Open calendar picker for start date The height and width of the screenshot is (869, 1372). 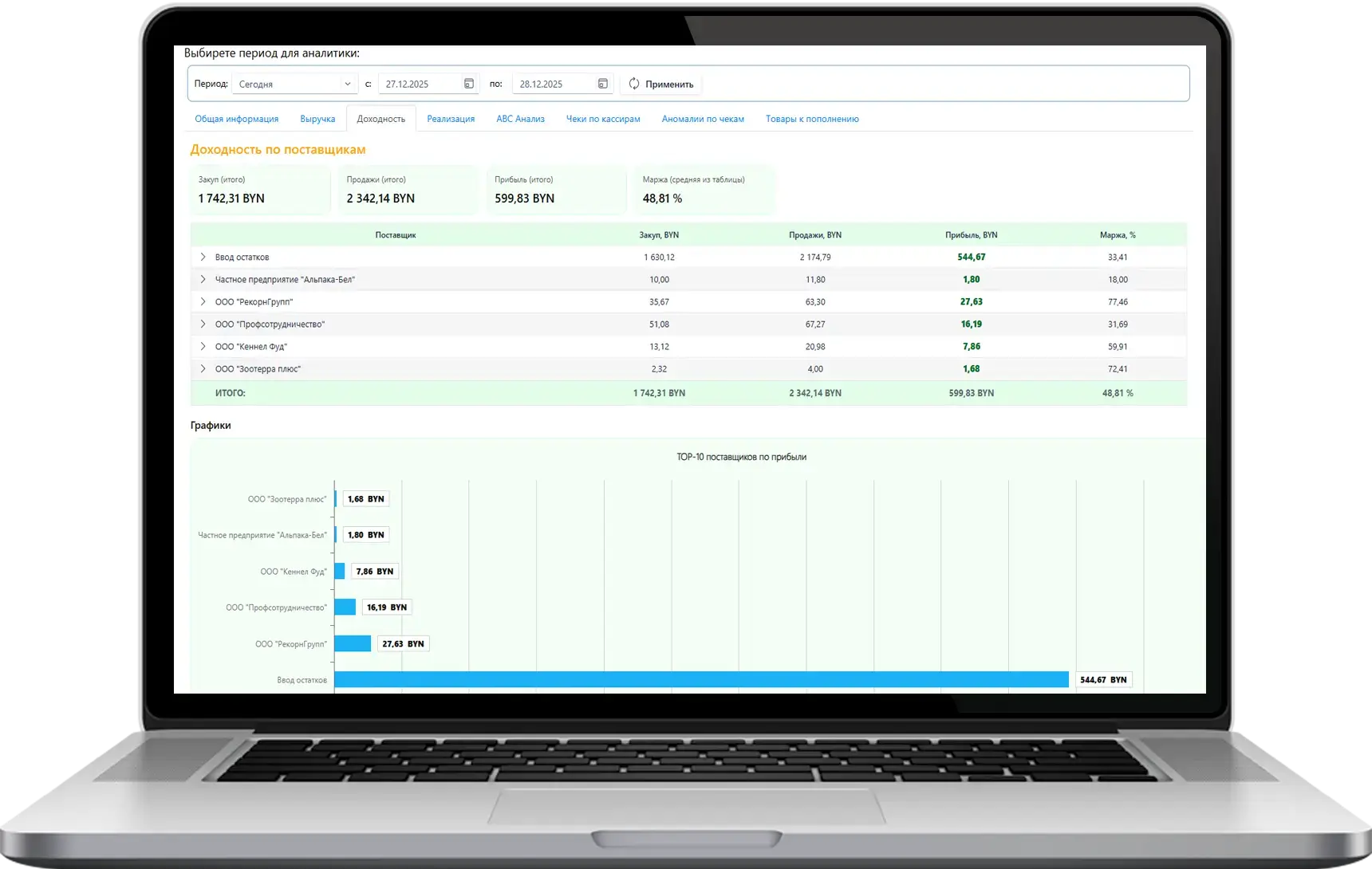pyautogui.click(x=469, y=84)
